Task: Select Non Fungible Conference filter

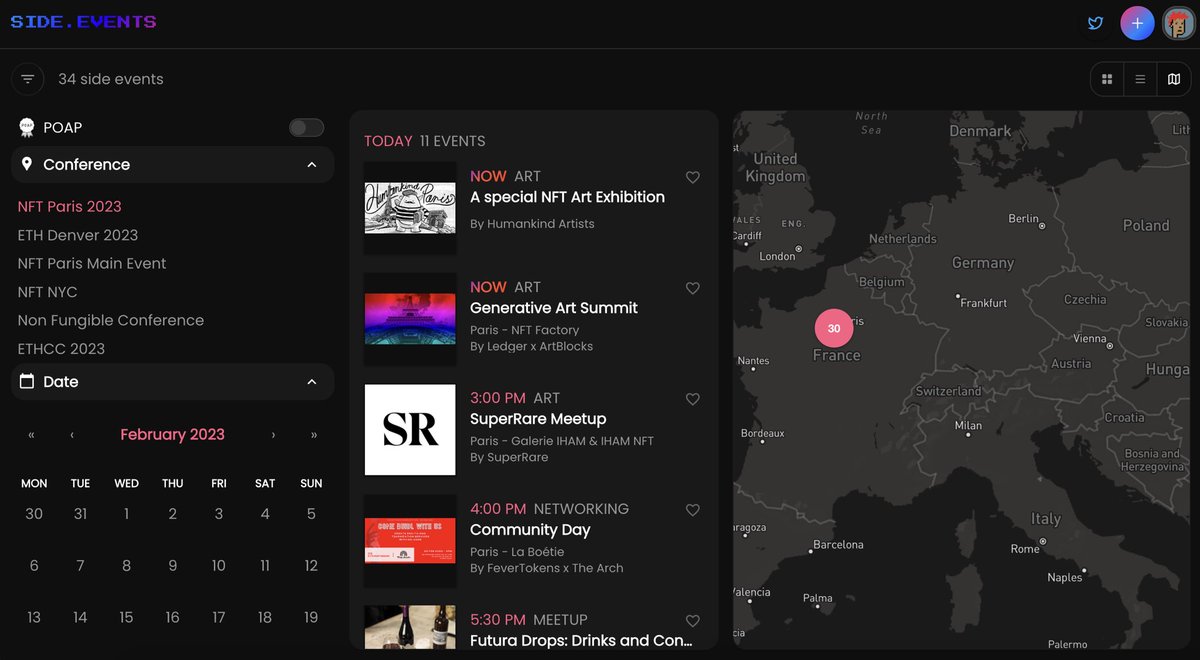Action: click(x=111, y=320)
